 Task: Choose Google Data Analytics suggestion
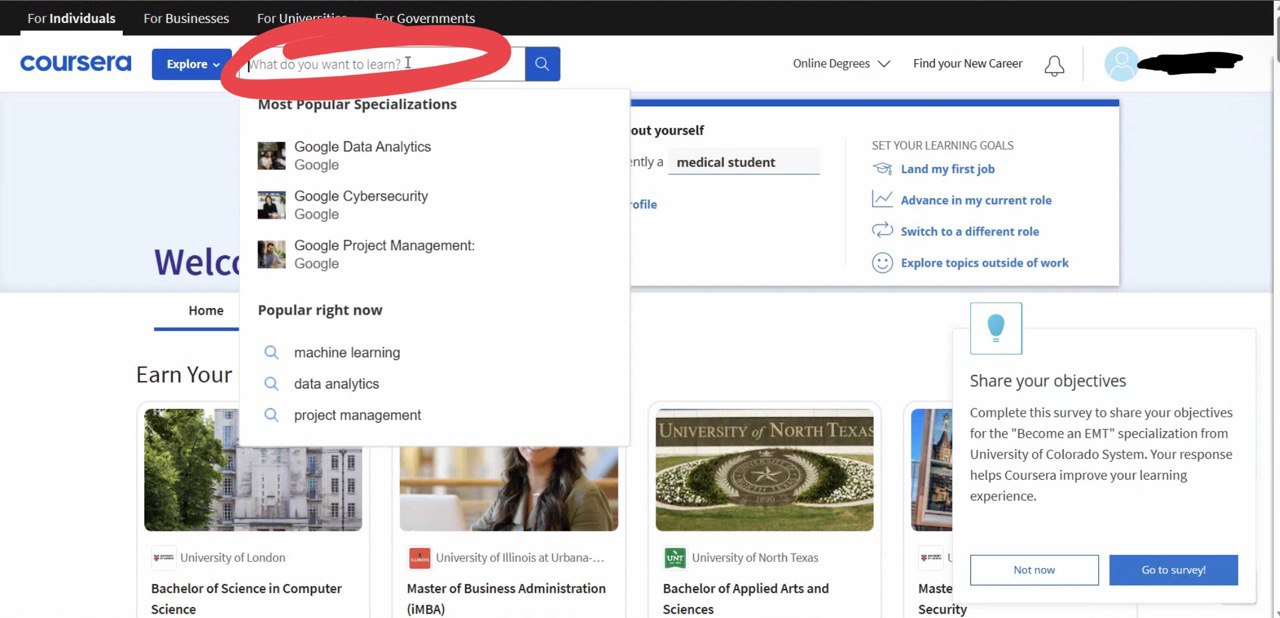pos(434,155)
